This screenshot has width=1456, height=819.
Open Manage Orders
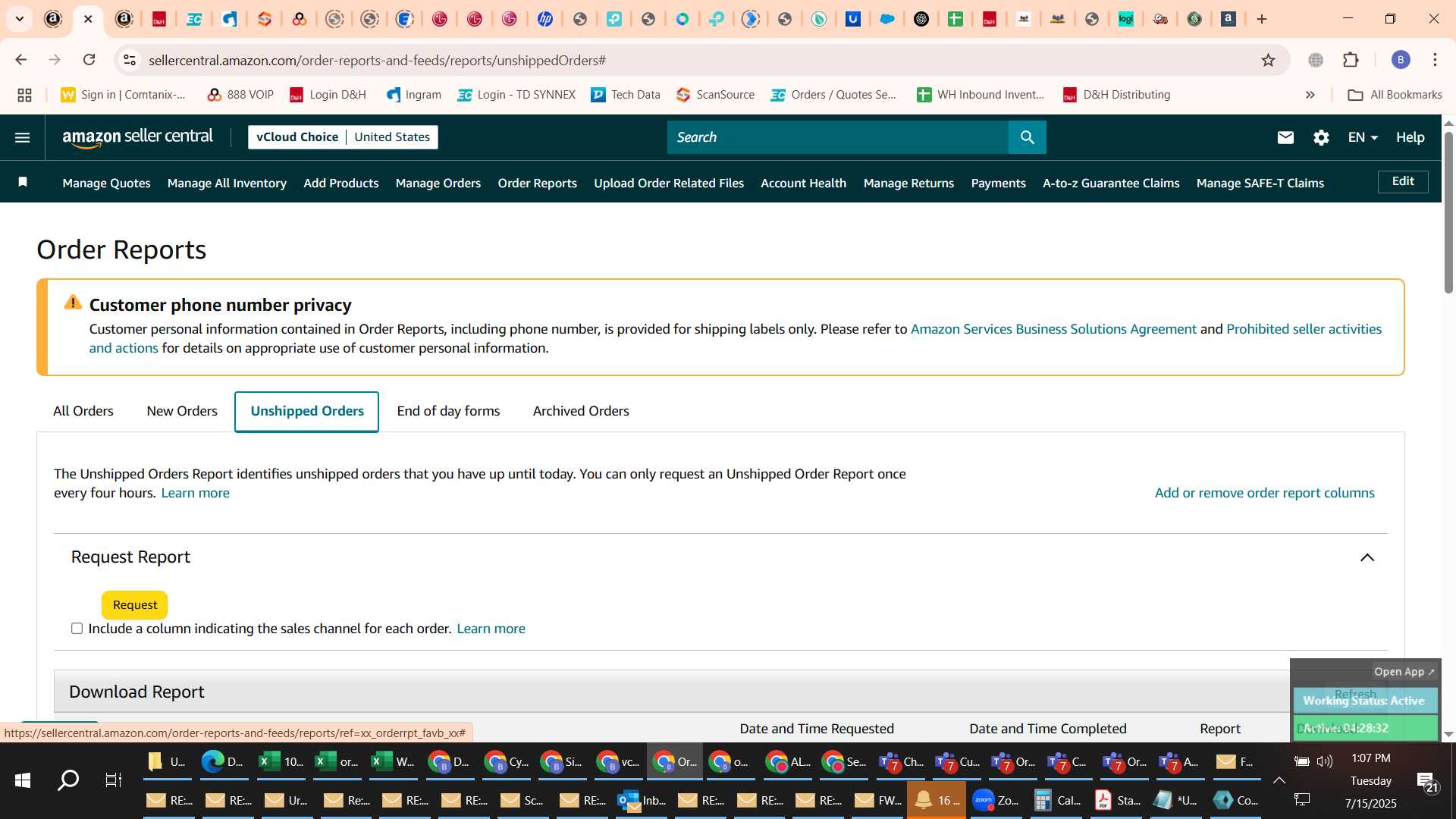(x=438, y=183)
